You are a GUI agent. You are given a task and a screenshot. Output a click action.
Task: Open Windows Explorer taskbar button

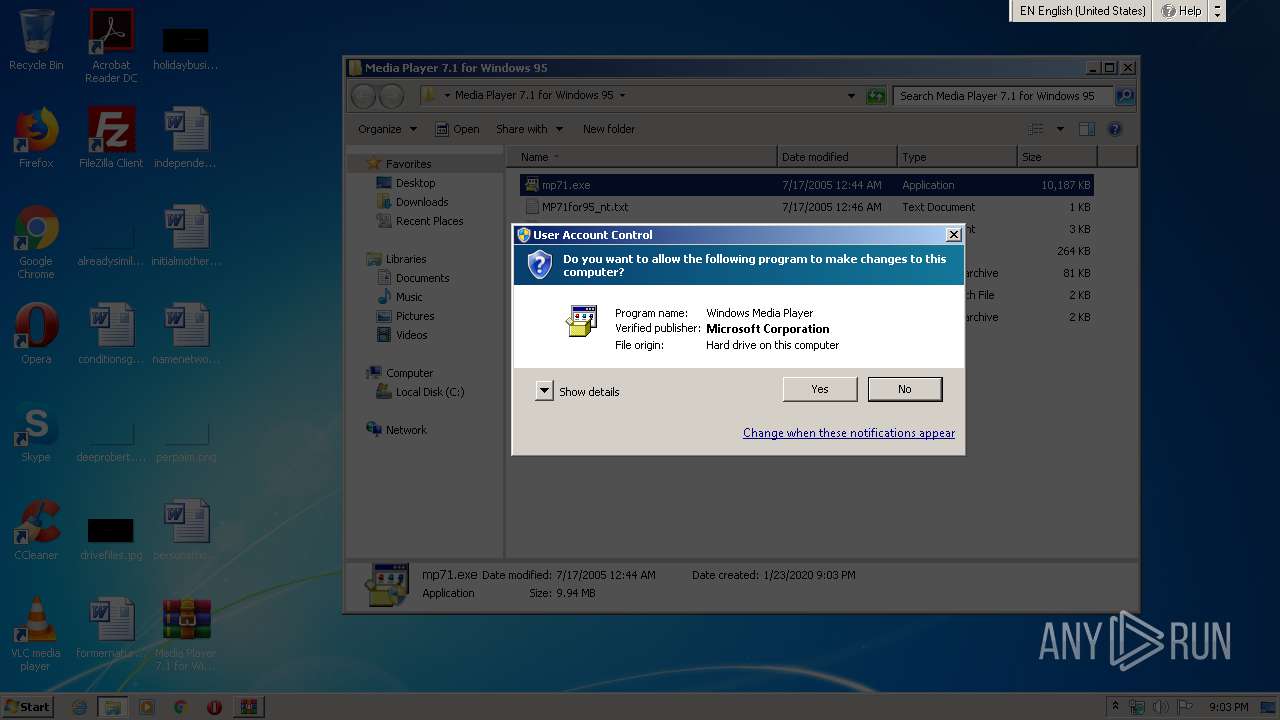(x=113, y=707)
